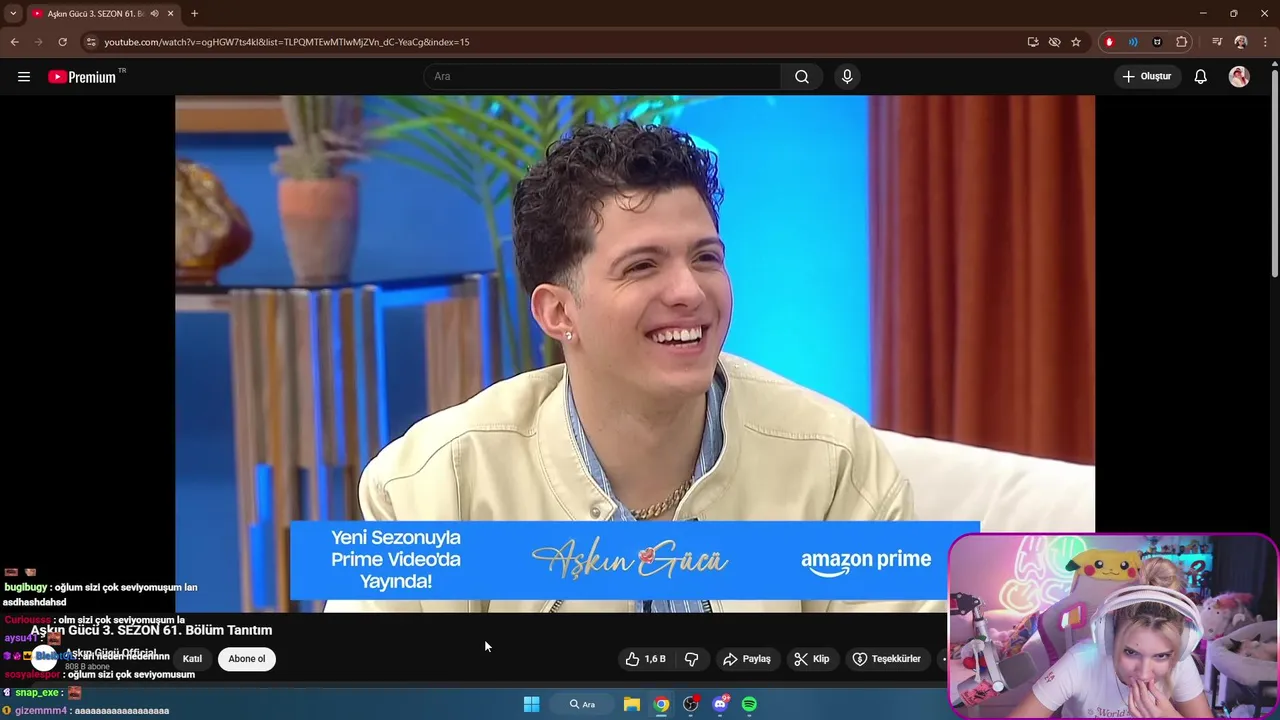Click the install app icon in address bar

pyautogui.click(x=1033, y=42)
